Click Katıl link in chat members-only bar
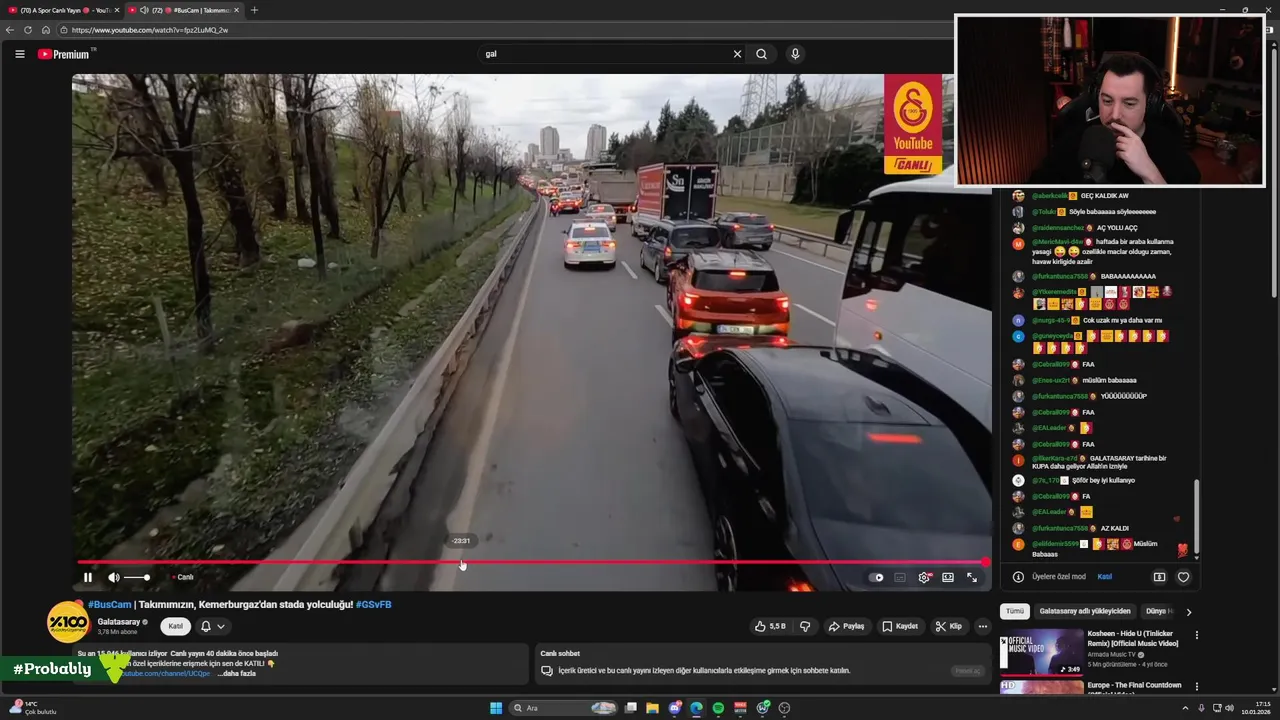The height and width of the screenshot is (720, 1280). (x=1105, y=576)
